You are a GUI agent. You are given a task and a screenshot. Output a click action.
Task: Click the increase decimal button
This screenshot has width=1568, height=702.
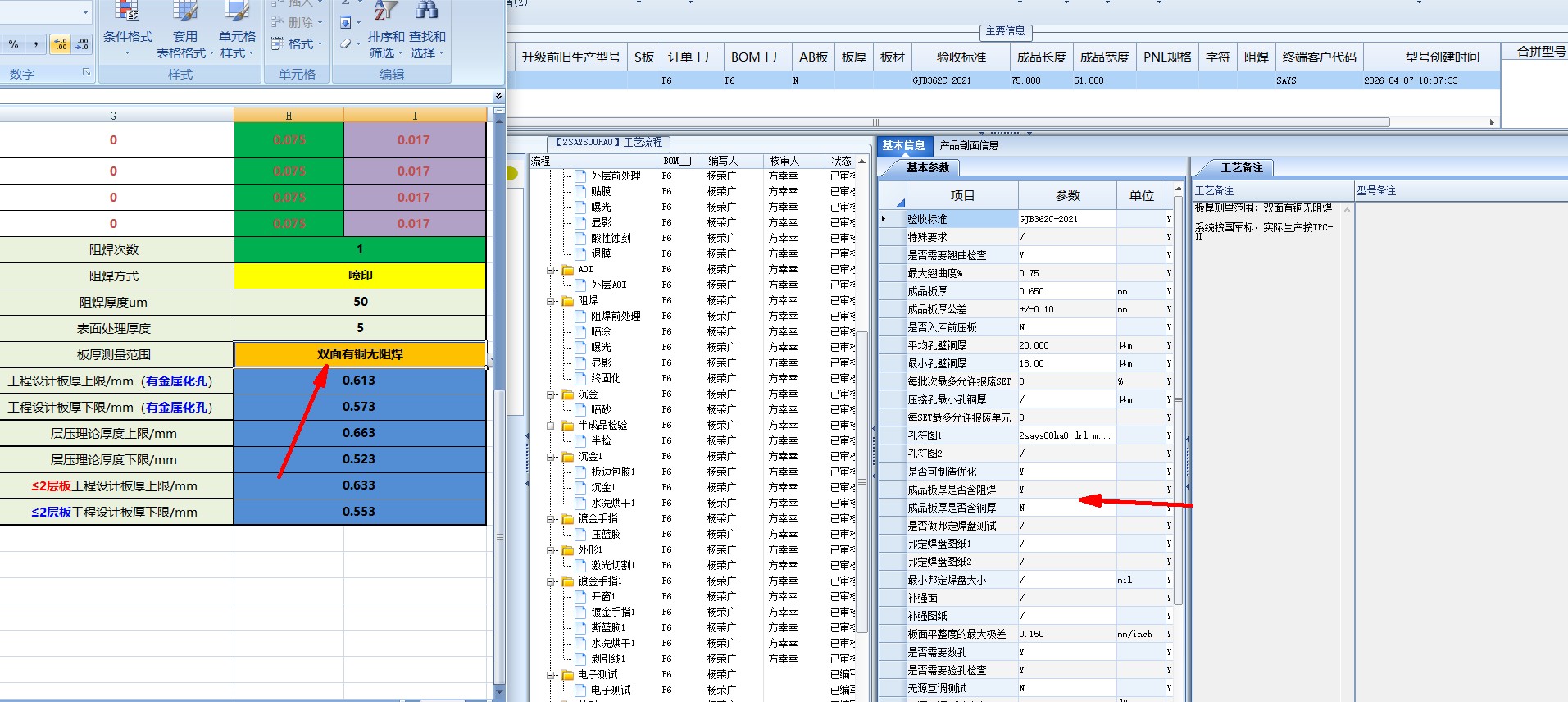point(61,44)
